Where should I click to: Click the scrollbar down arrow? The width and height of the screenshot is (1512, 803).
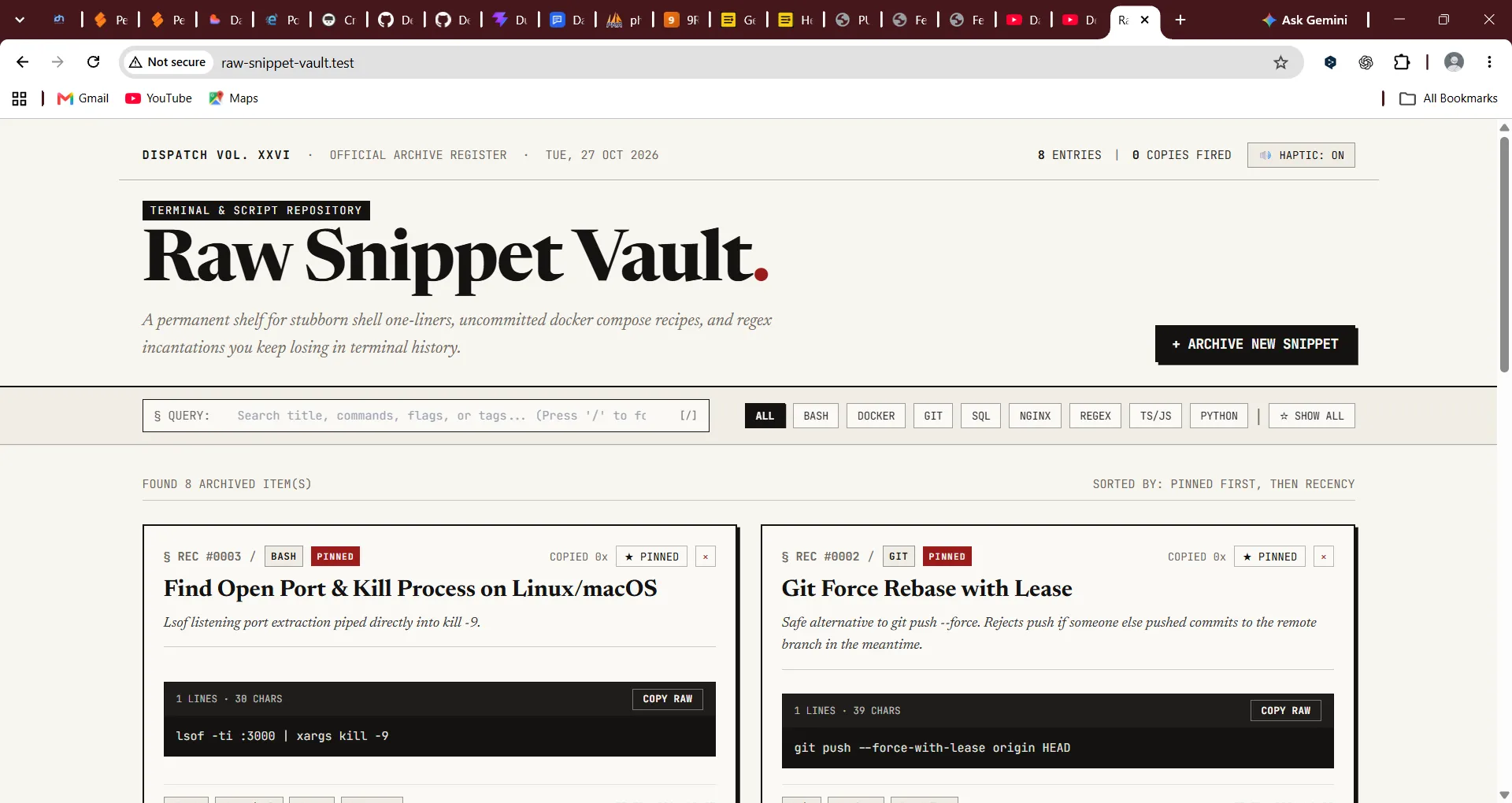point(1504,795)
